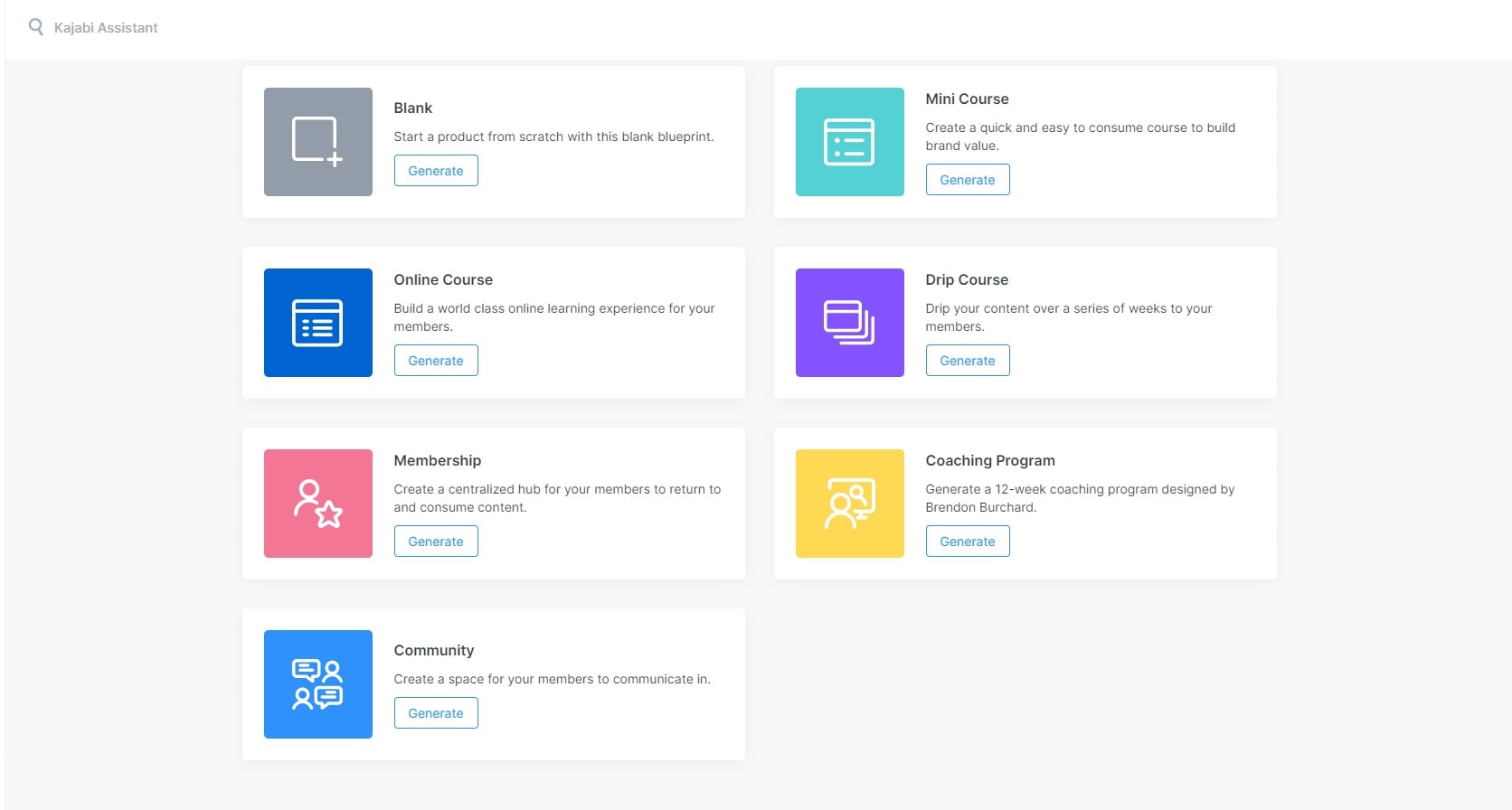Click the Coaching Program heading

click(989, 461)
